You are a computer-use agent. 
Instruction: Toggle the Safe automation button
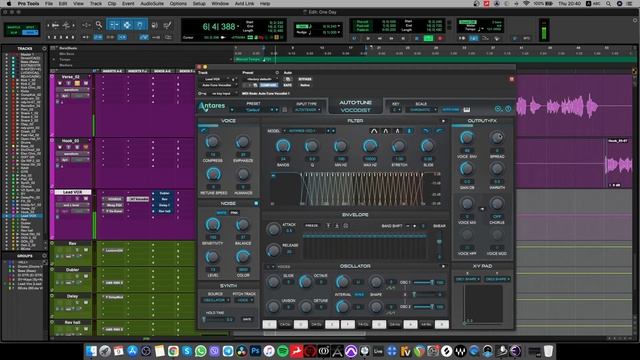tap(287, 85)
